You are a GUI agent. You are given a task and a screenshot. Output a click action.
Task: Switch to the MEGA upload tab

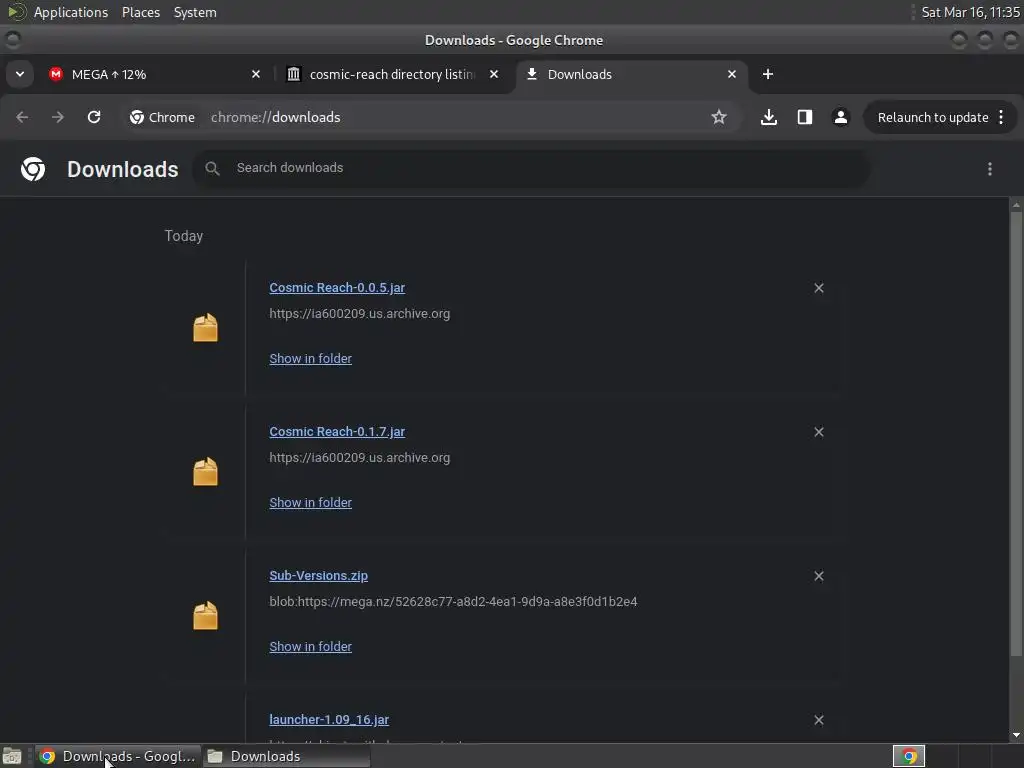(x=153, y=74)
